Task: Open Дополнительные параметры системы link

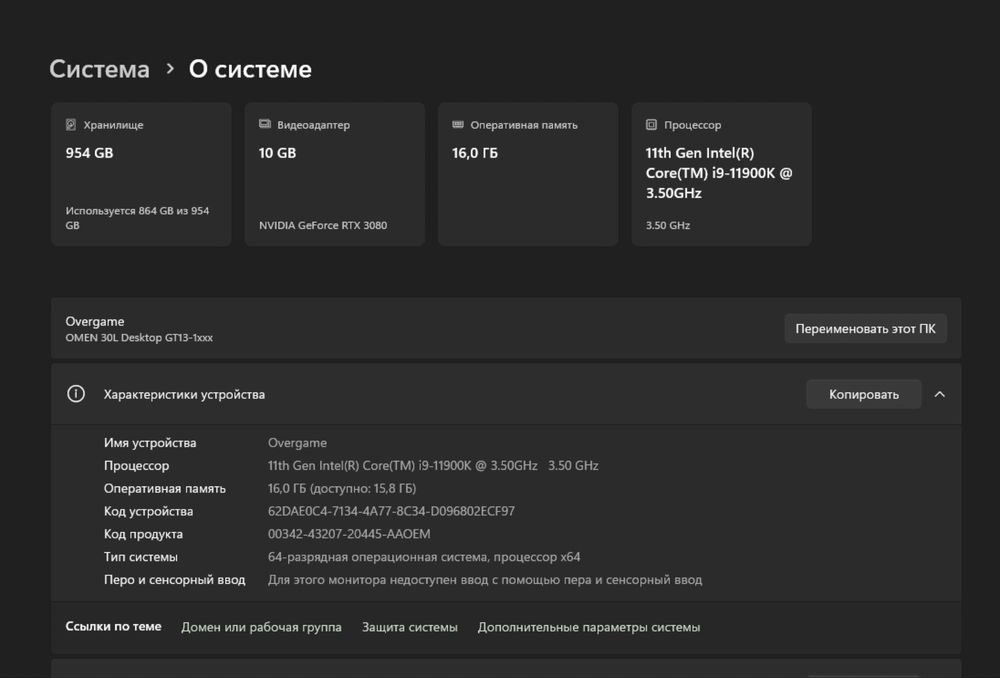Action: coord(588,627)
